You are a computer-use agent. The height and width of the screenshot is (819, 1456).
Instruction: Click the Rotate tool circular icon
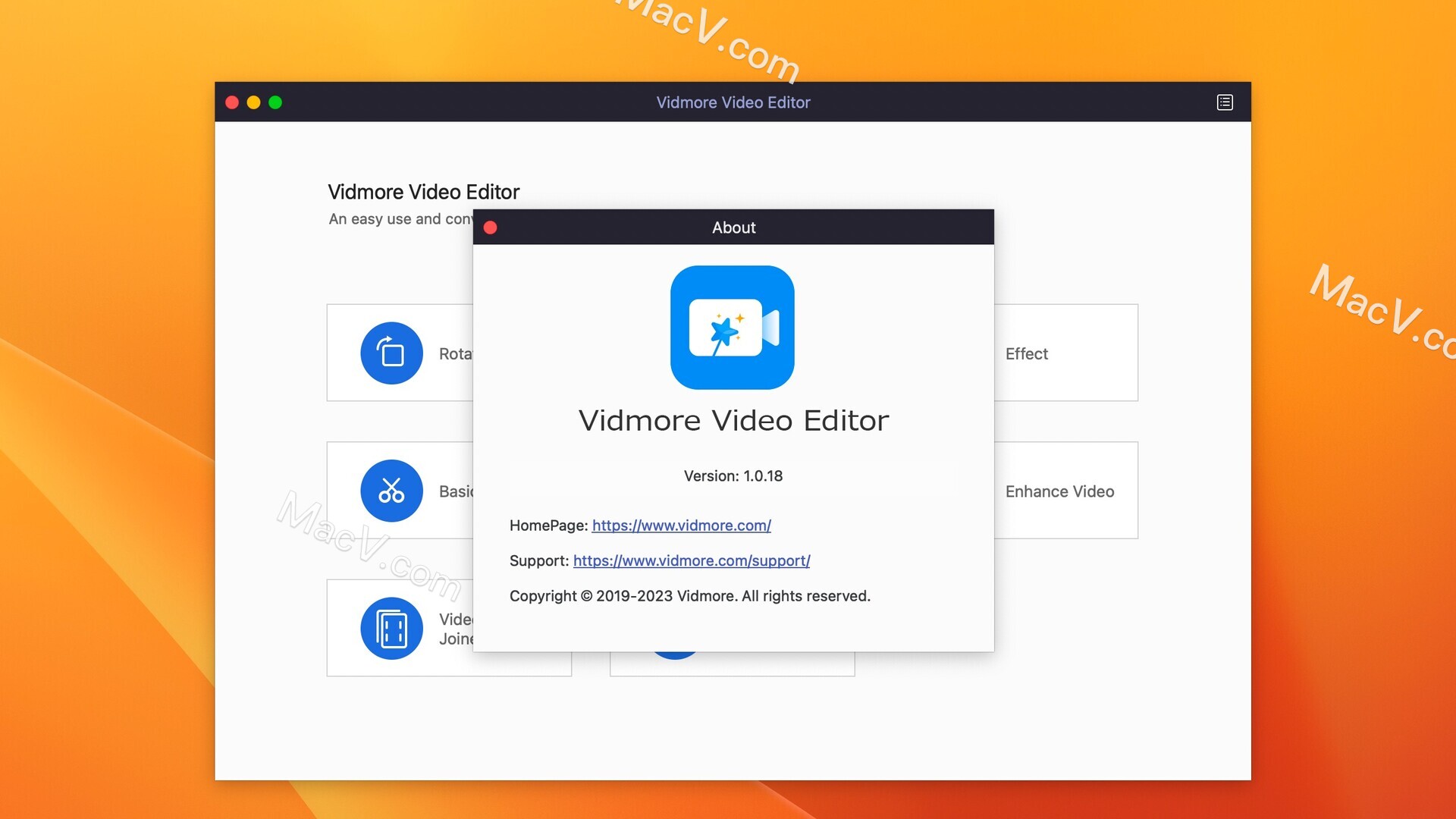(x=391, y=353)
